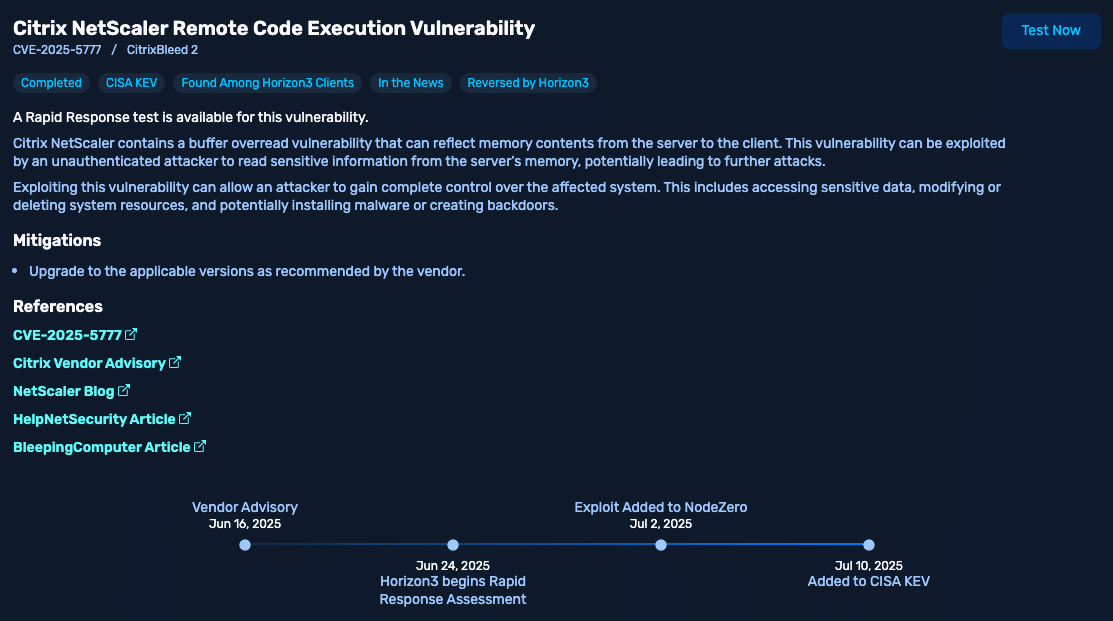Visit the NetScaler Blog link
The width and height of the screenshot is (1113, 621).
tap(64, 391)
